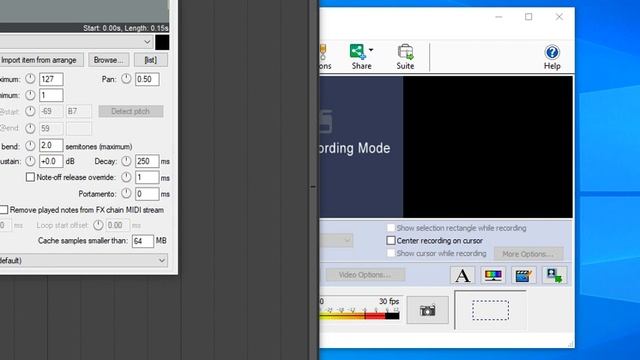Open the video effects clapperboard icon

pos(524,275)
